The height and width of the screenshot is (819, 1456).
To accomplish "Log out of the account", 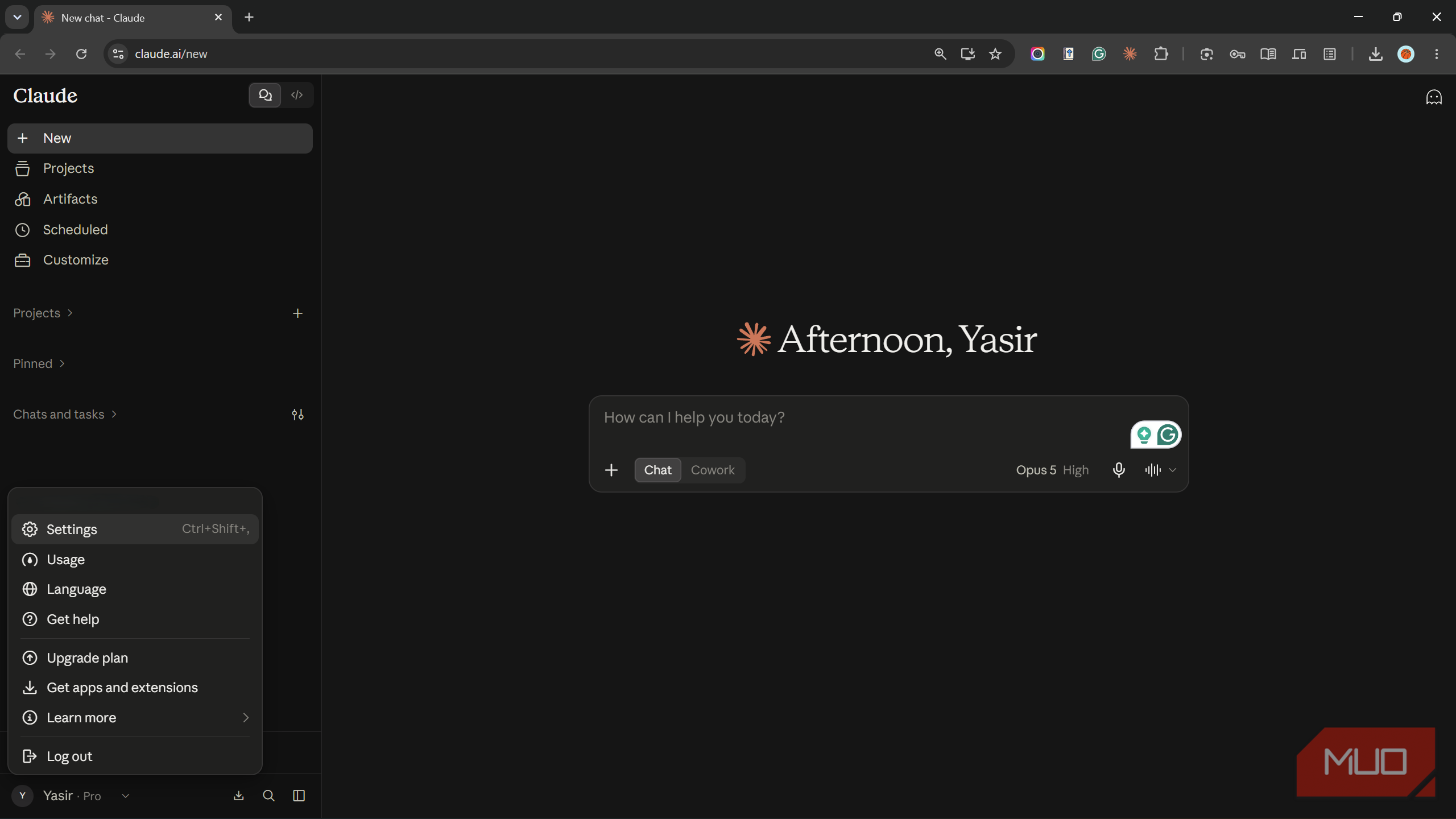I will (135, 756).
